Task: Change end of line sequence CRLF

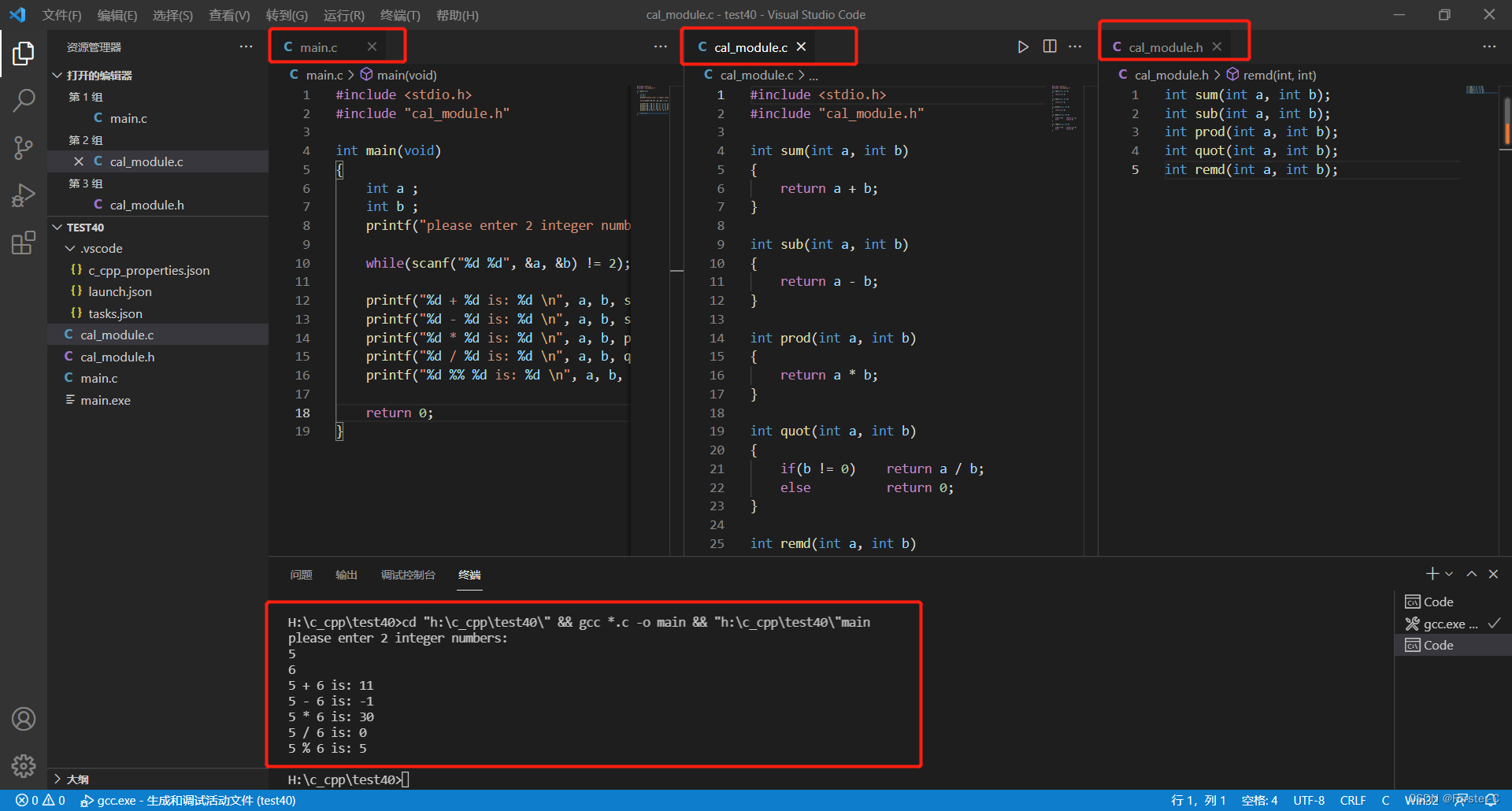Action: tap(1353, 800)
